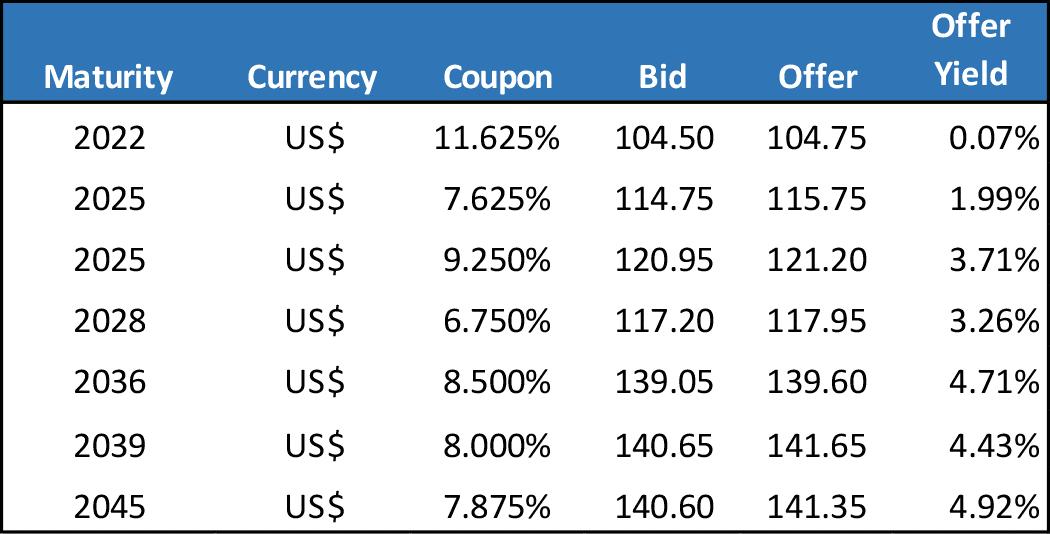Select the 4.92% offer yield cell
This screenshot has width=1050, height=534.
994,506
